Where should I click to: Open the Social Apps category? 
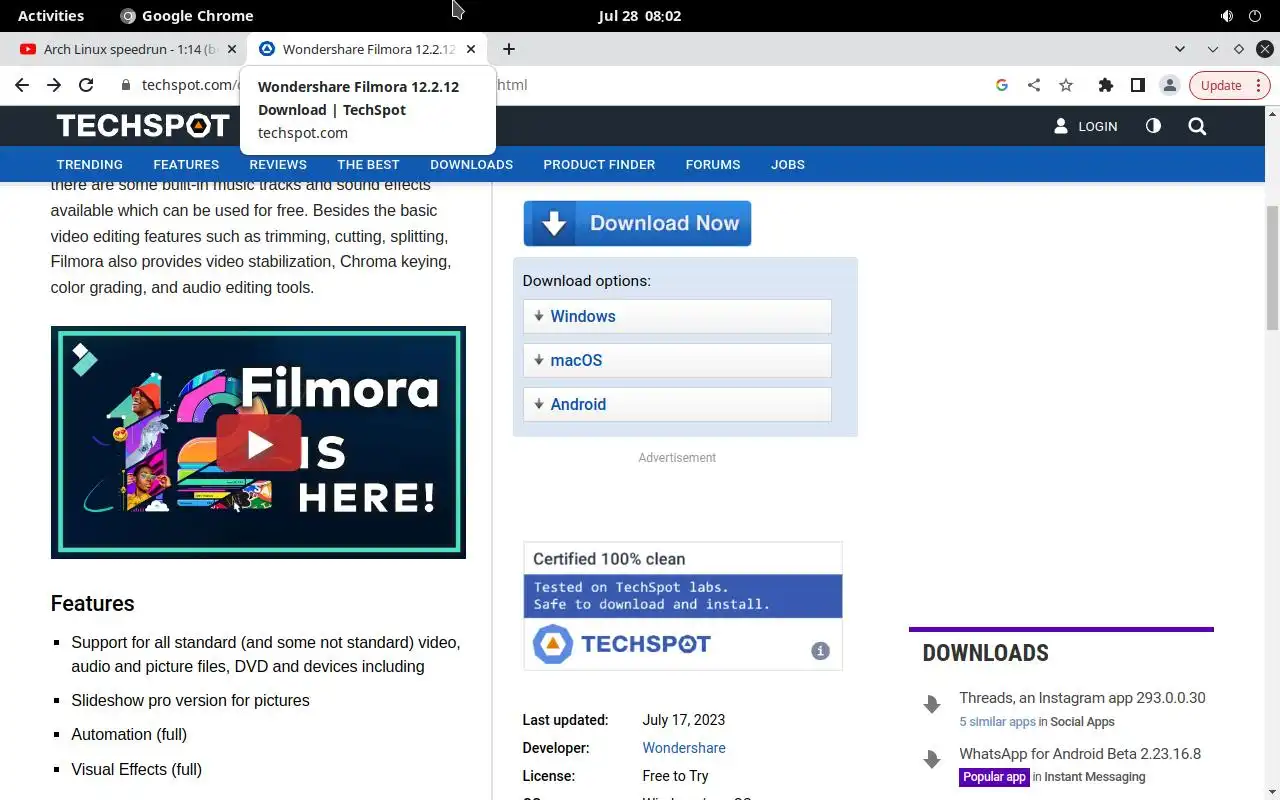pos(1083,722)
